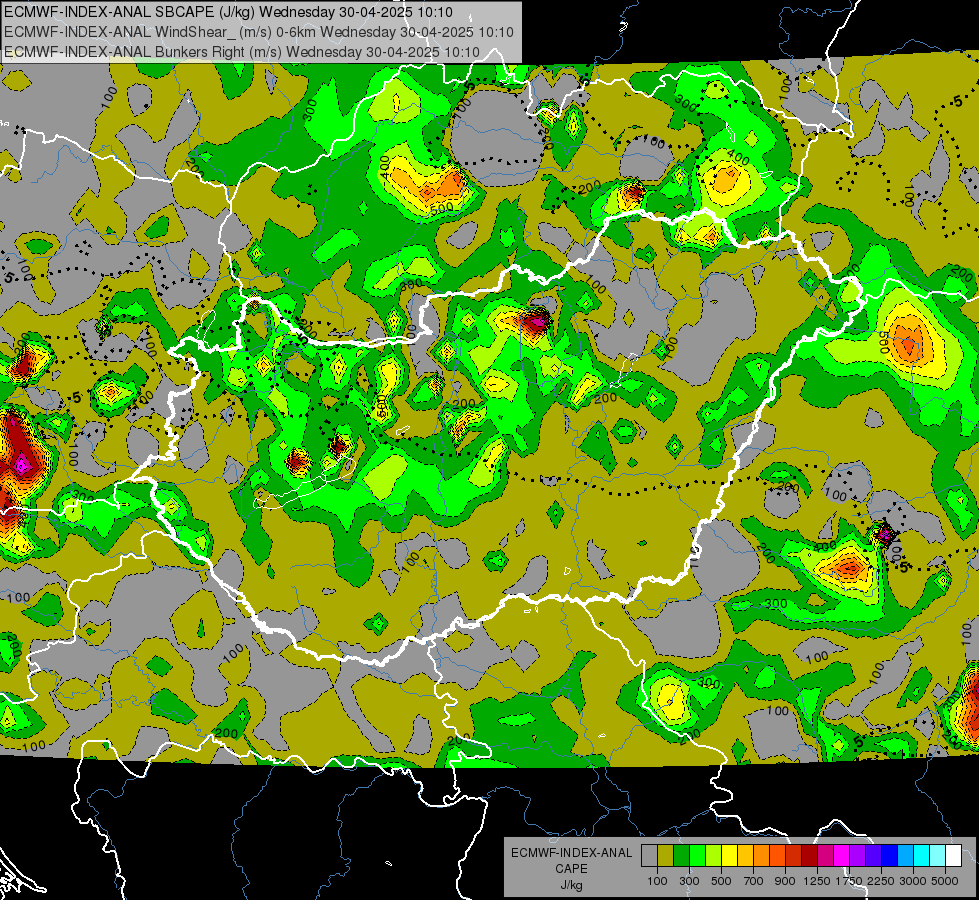Click the legend value 300
Viewport: 979px width, 900px height.
[689, 881]
